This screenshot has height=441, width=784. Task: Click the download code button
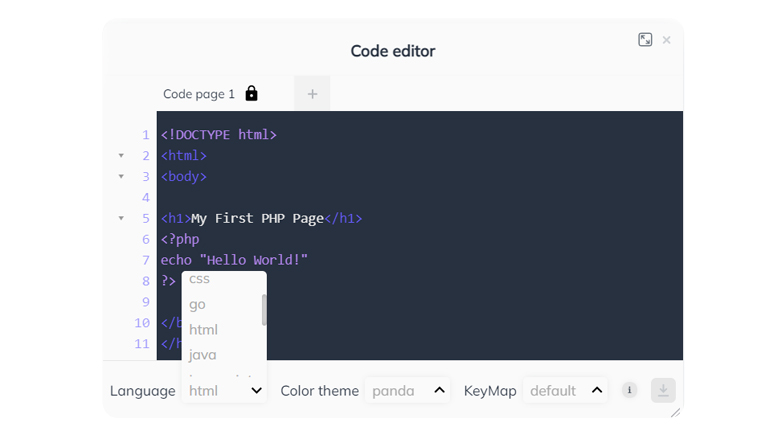click(x=663, y=390)
